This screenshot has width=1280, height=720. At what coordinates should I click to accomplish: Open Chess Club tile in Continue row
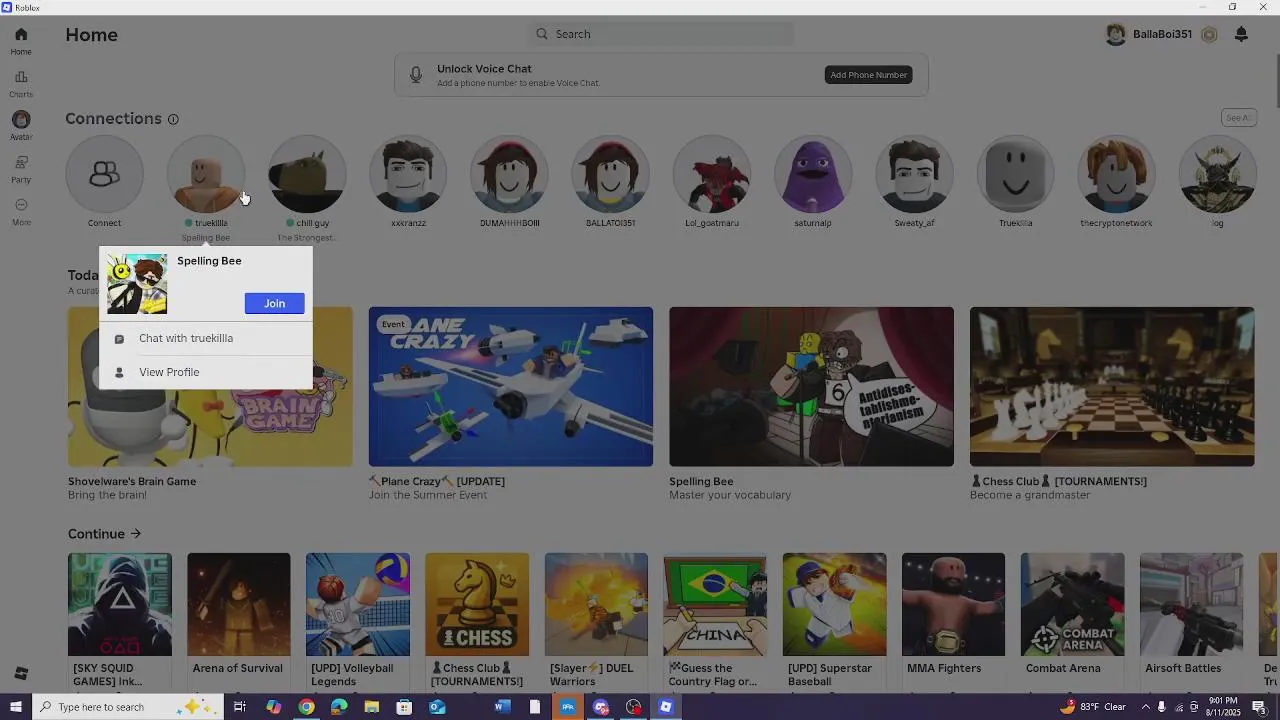[x=477, y=605]
